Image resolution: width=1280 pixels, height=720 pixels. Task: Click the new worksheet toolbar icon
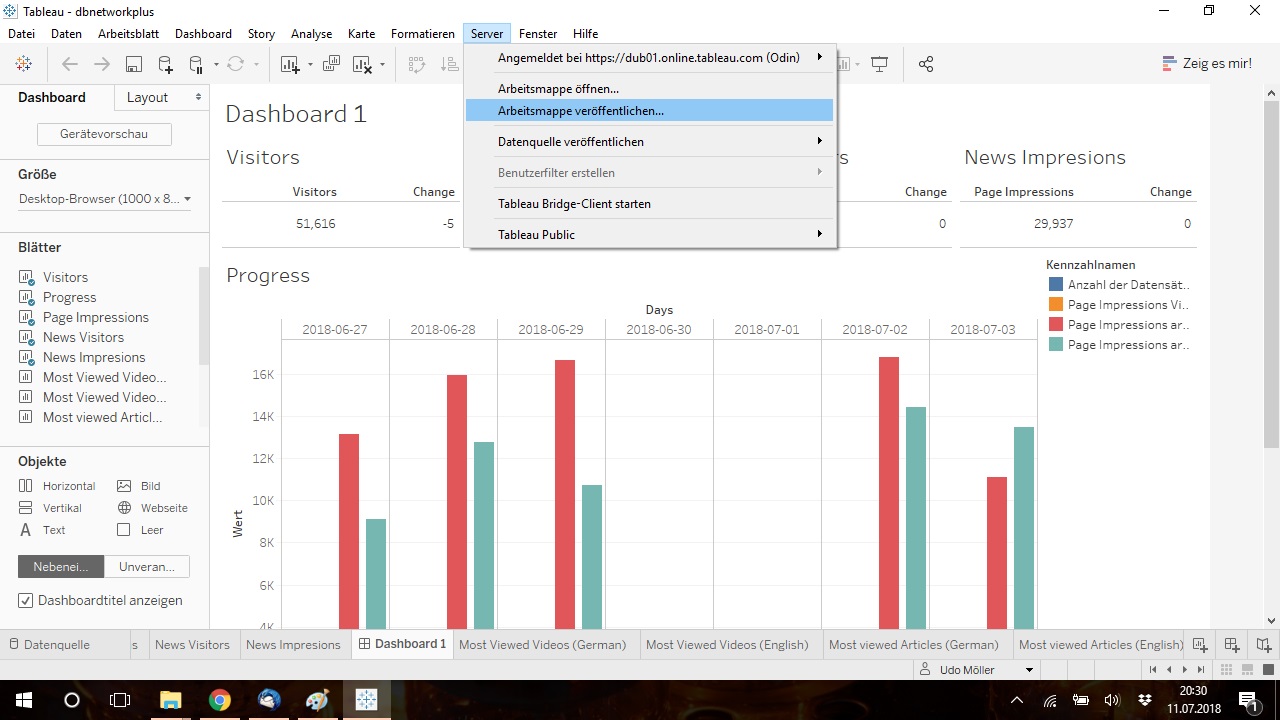coord(290,64)
